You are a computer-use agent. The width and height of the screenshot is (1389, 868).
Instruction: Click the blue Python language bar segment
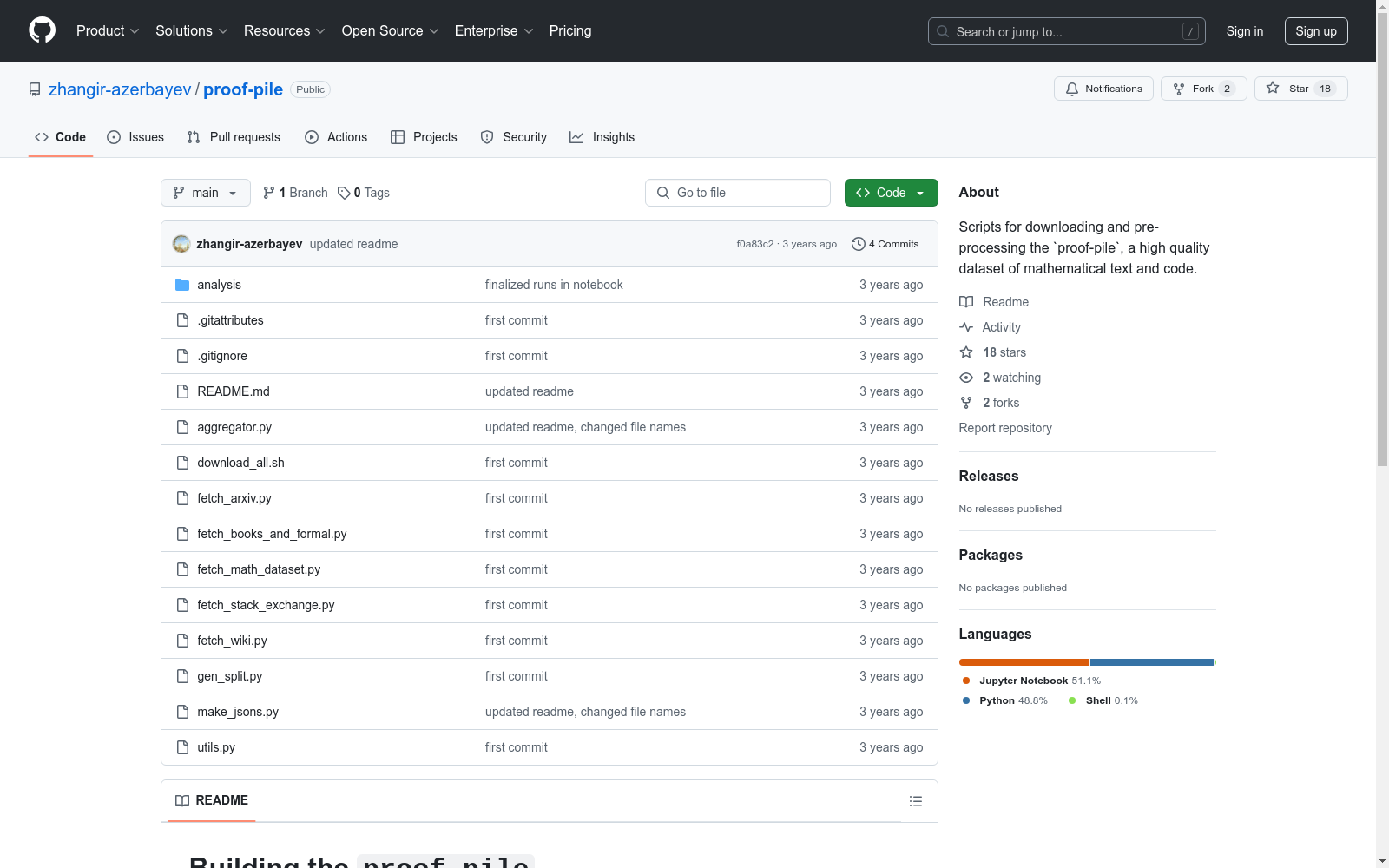pos(1152,662)
